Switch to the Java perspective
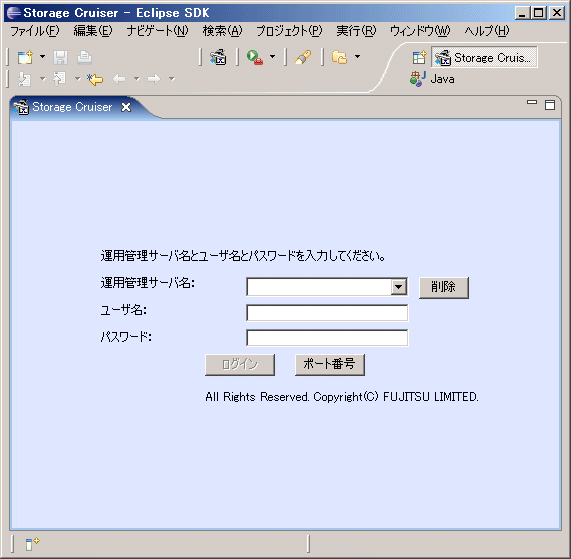This screenshot has width=571, height=559. (x=432, y=79)
